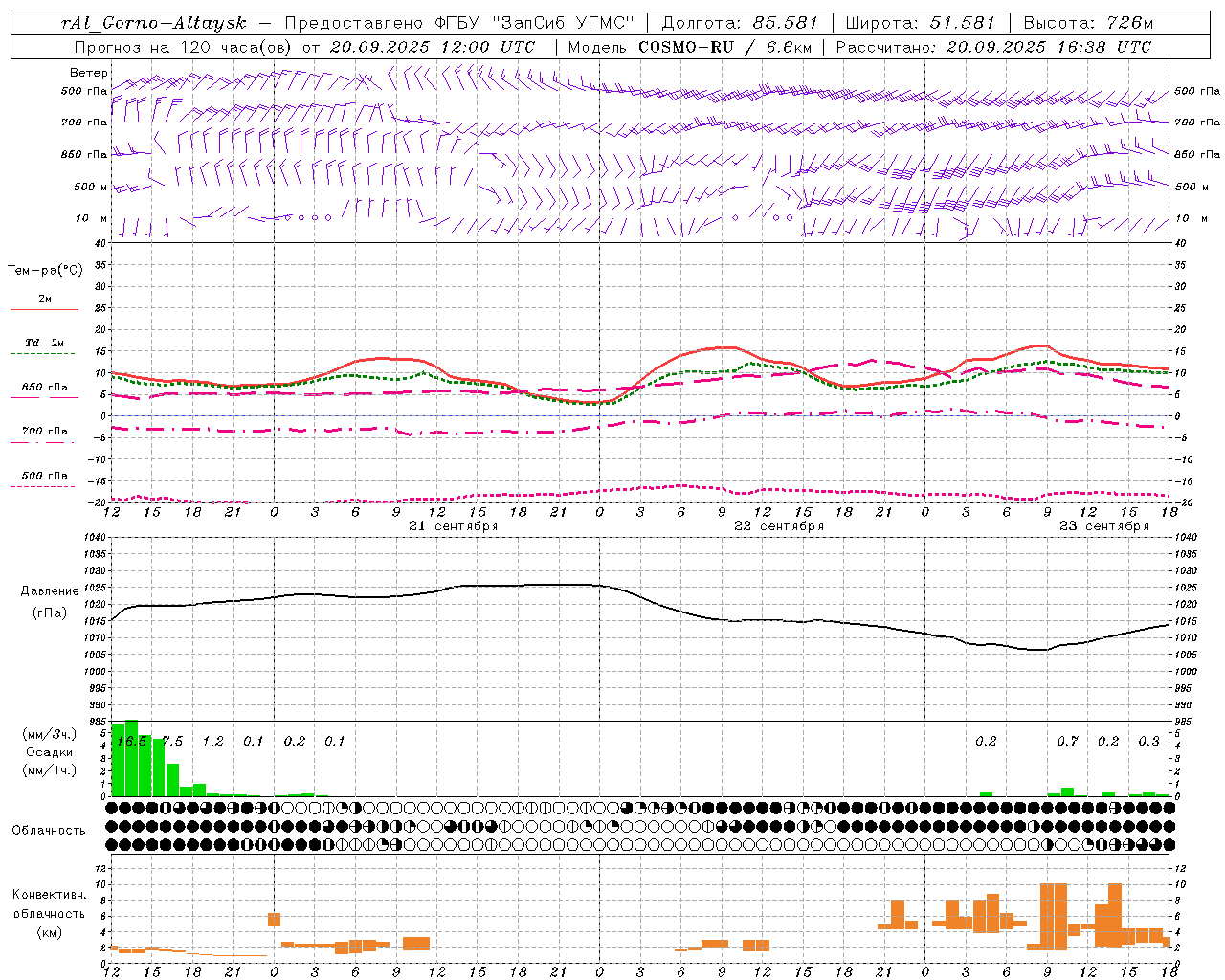Click the 'Высота: 726м' header field
The image size is (1225, 980).
[1088, 23]
